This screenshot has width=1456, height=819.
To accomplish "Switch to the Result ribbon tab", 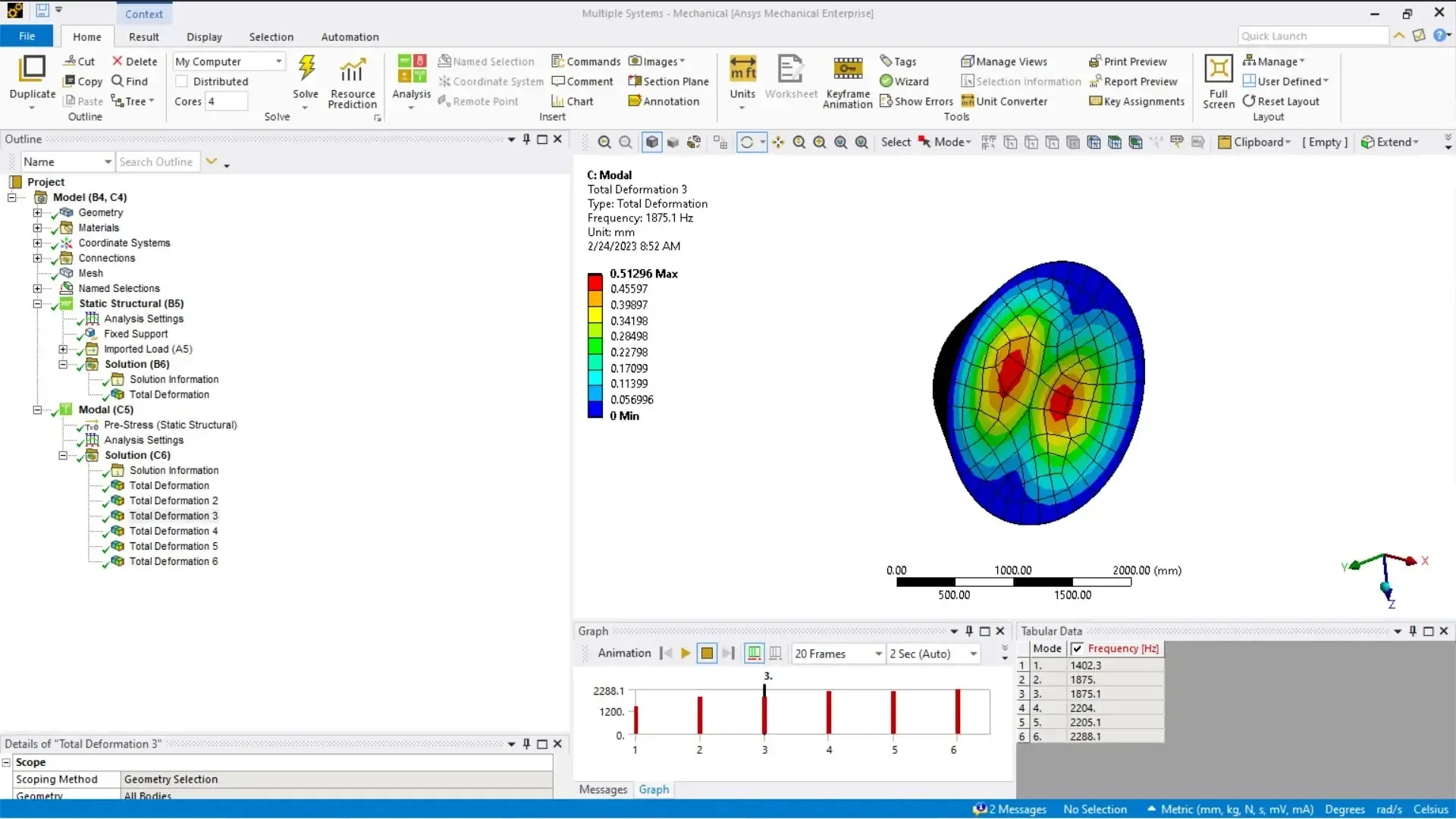I will pyautogui.click(x=143, y=36).
